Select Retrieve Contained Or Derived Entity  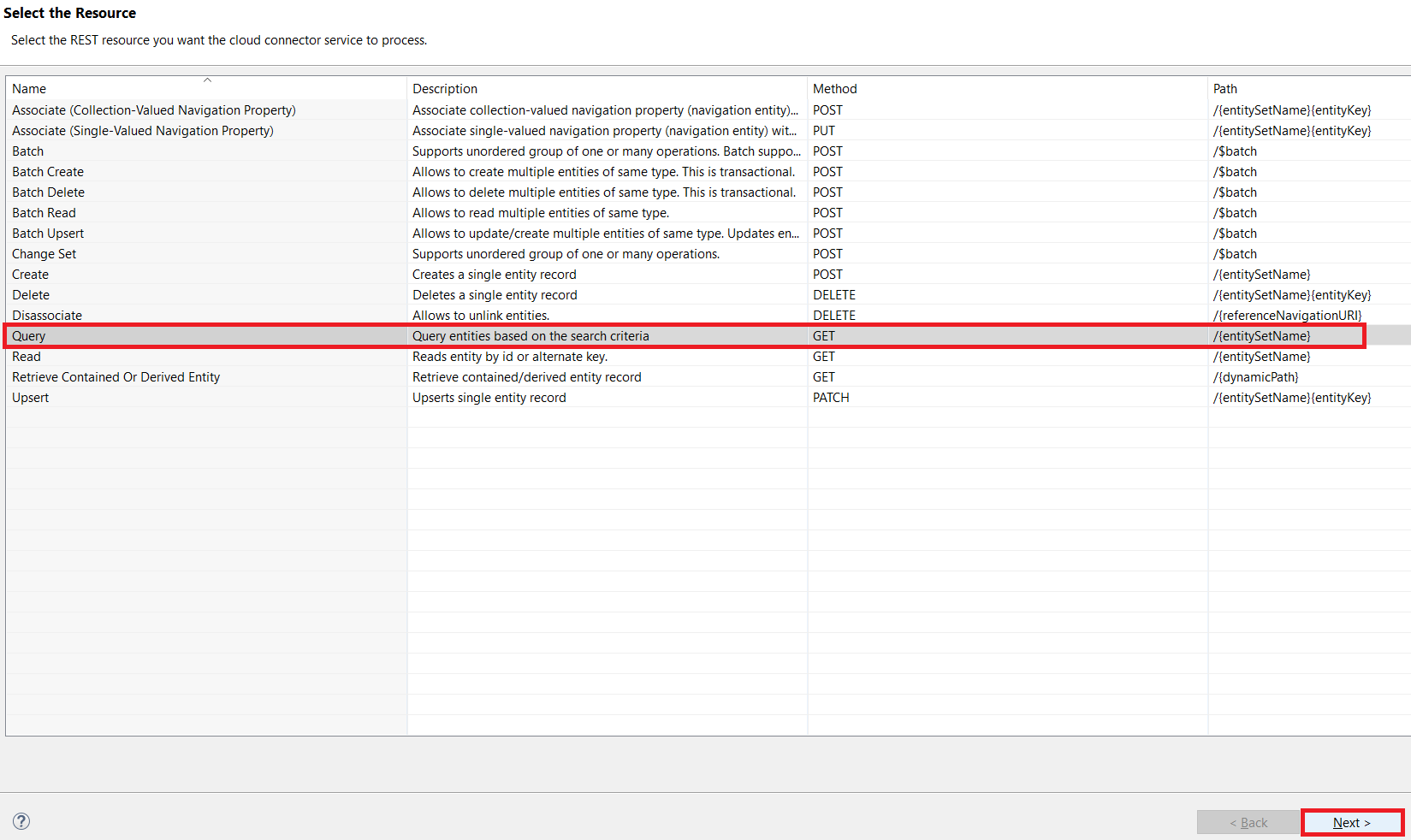click(116, 377)
